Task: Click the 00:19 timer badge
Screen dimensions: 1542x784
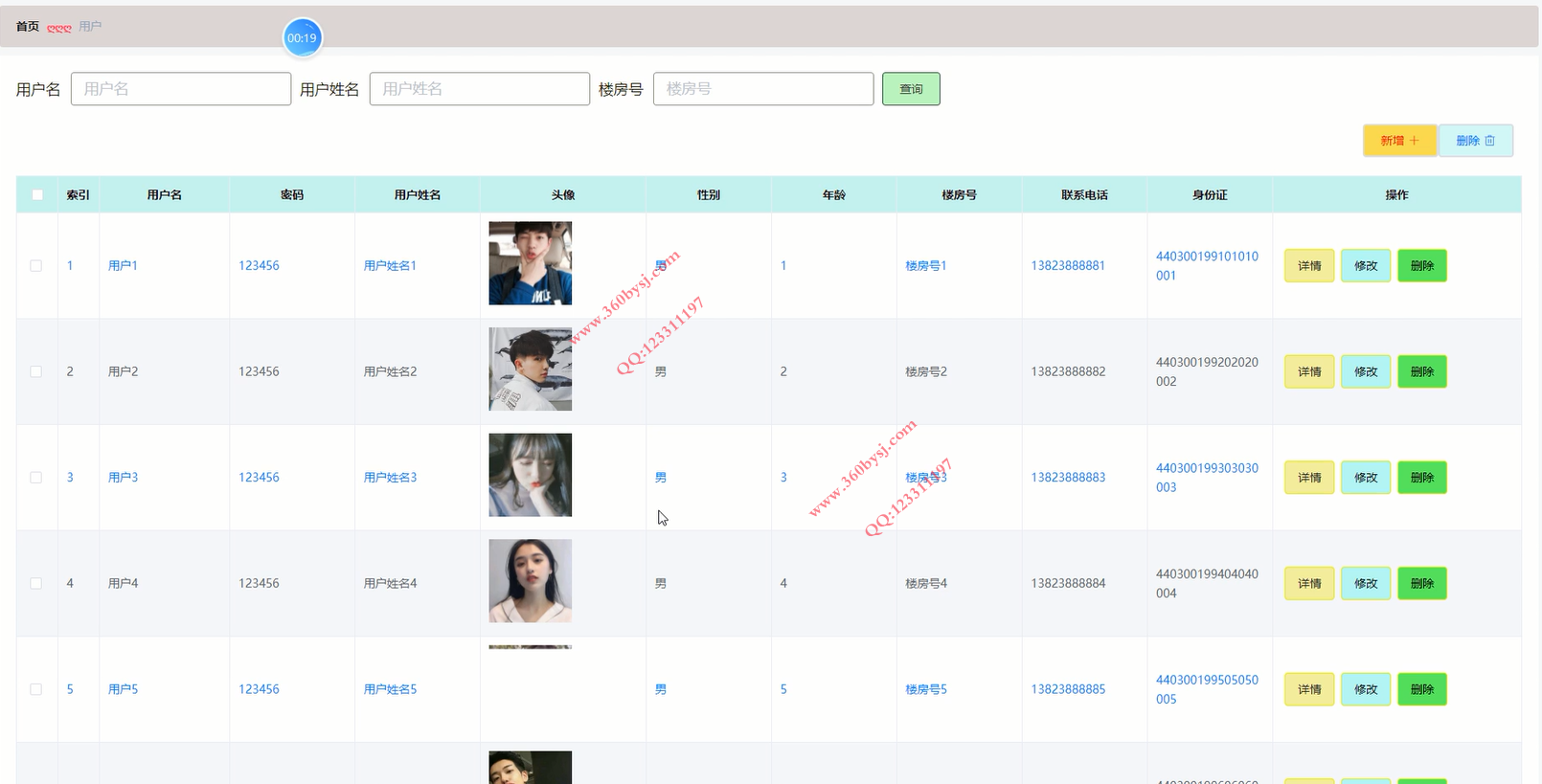Action: 303,38
